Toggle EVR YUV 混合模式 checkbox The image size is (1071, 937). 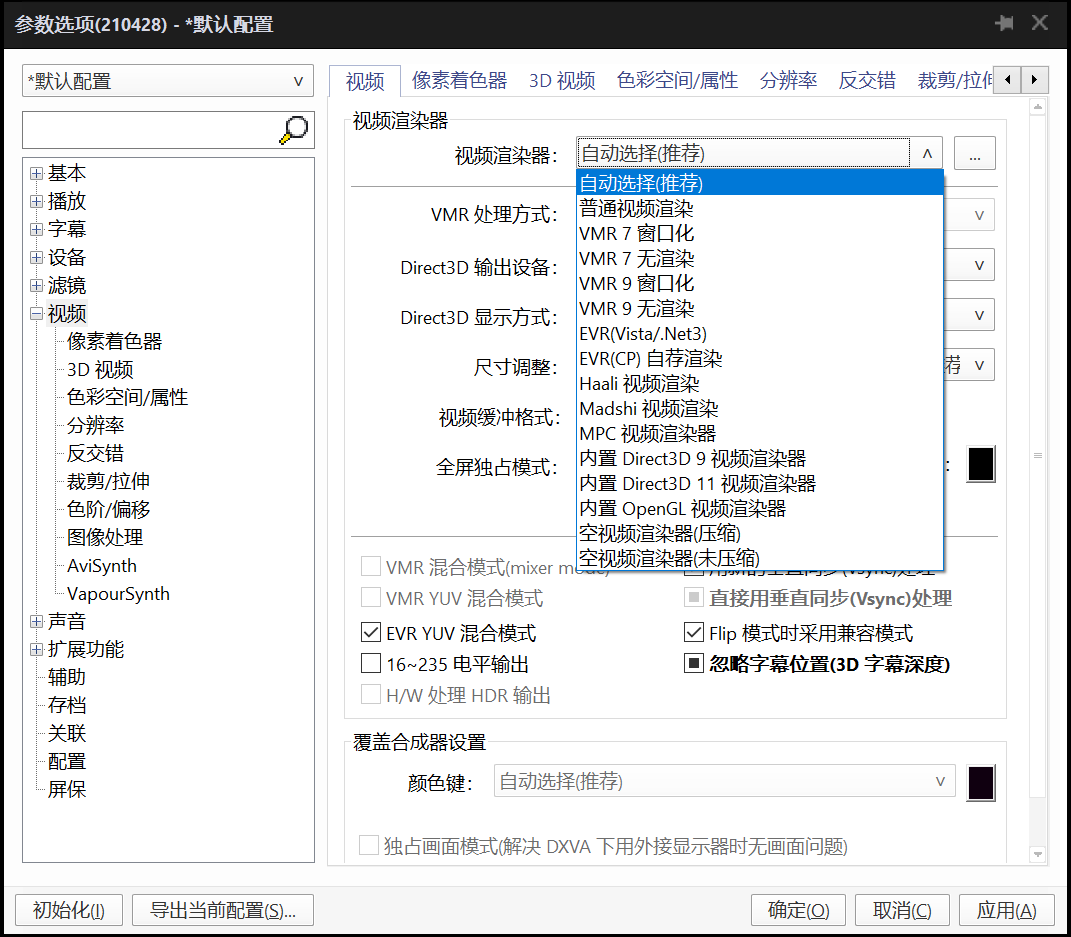click(x=371, y=632)
